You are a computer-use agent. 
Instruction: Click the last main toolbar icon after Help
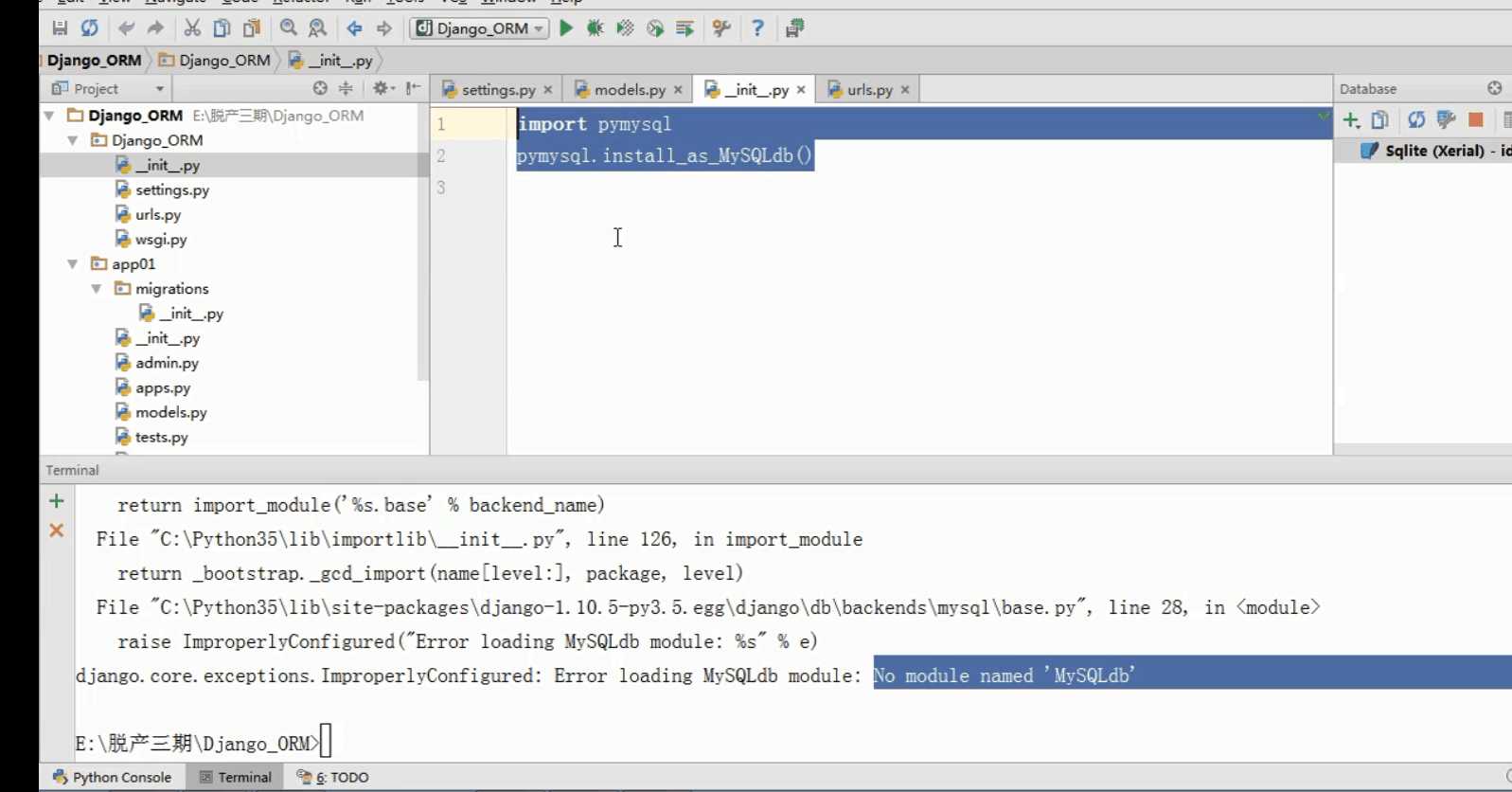[x=794, y=28]
